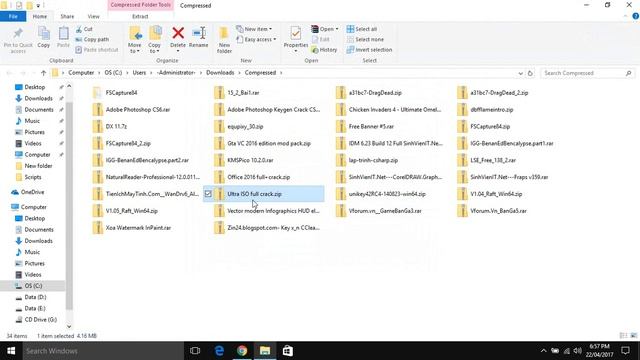Click Select all in the ribbon
Viewport: 640px width, 360px height.
(362, 29)
